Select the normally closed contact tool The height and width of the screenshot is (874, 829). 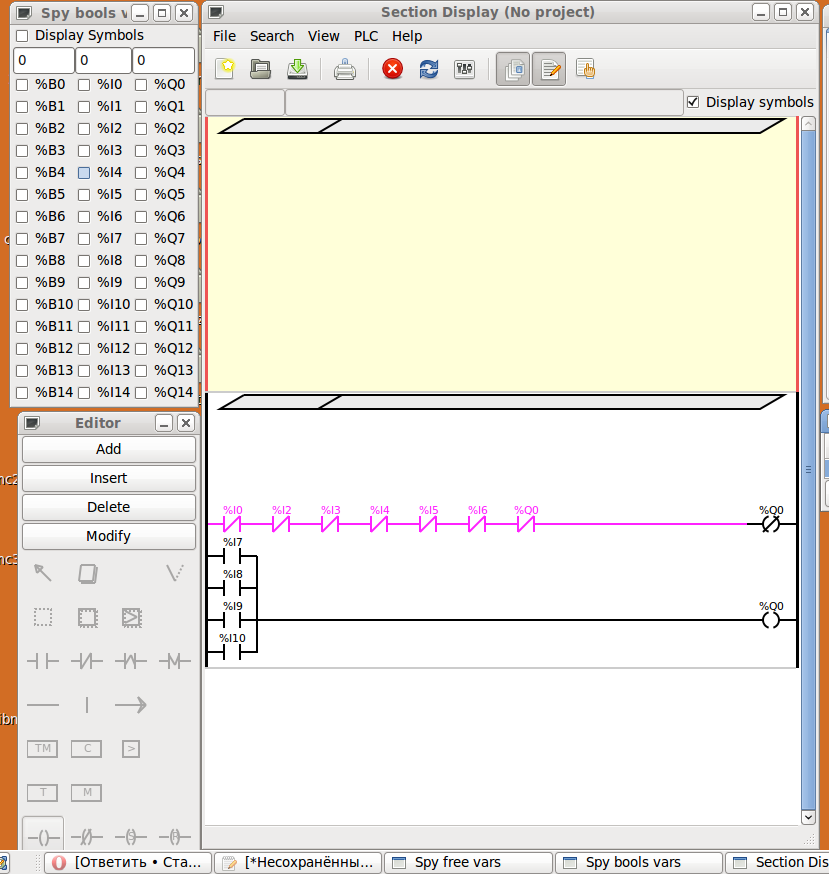tap(87, 661)
